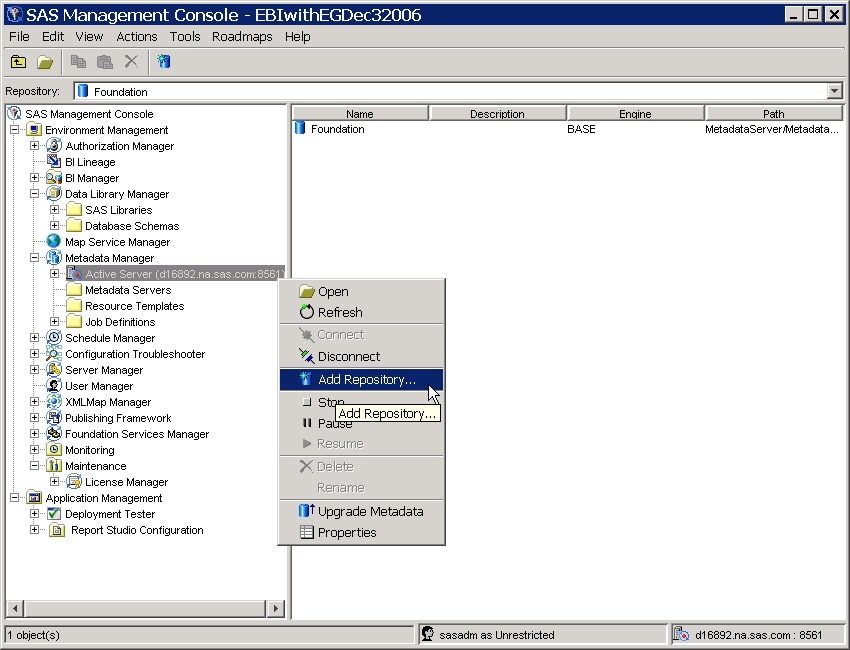Expand the Server Manager tree node
Screen dimensions: 850x650
coord(35,370)
